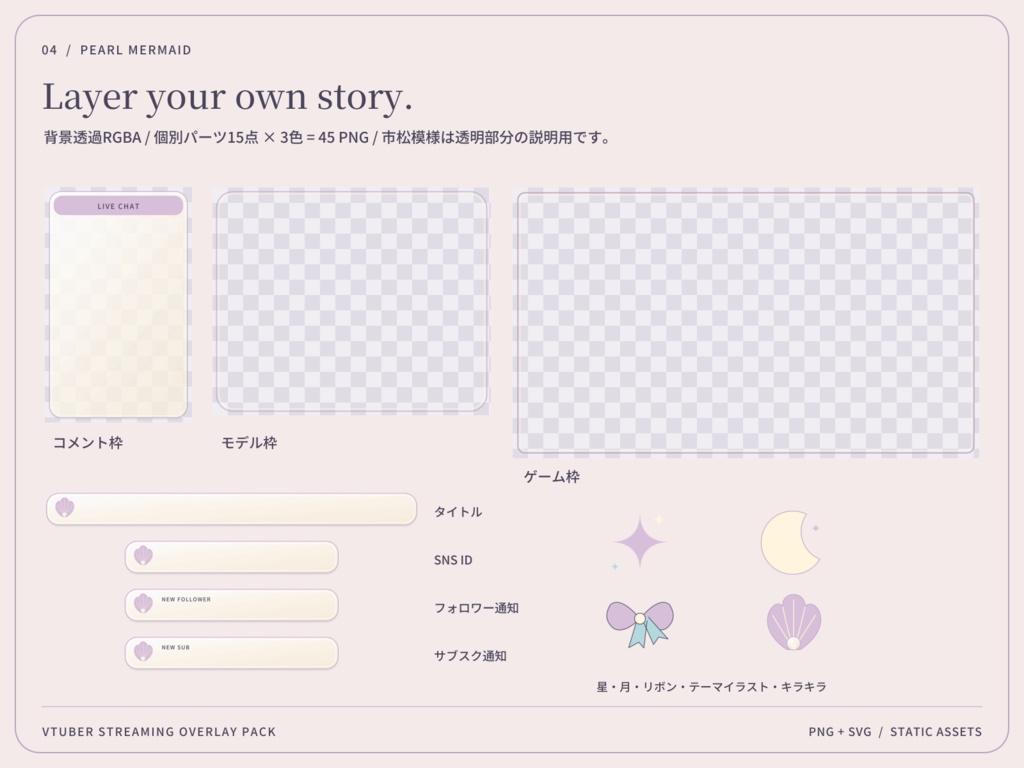
Task: Click the SNS ID label
Action: coord(453,560)
